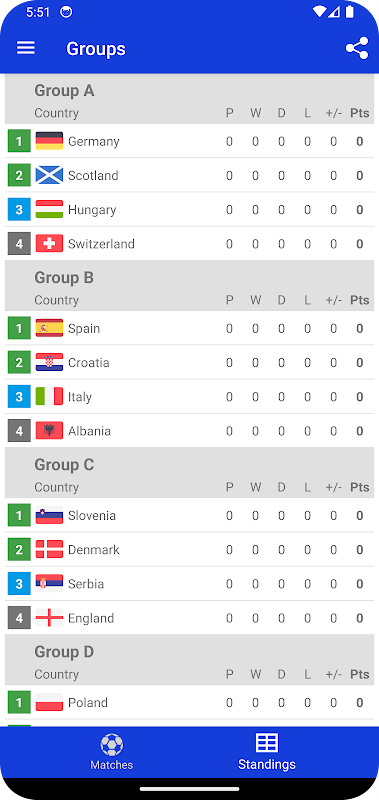Tap the Germany flag icon
The image size is (379, 800).
click(49, 141)
